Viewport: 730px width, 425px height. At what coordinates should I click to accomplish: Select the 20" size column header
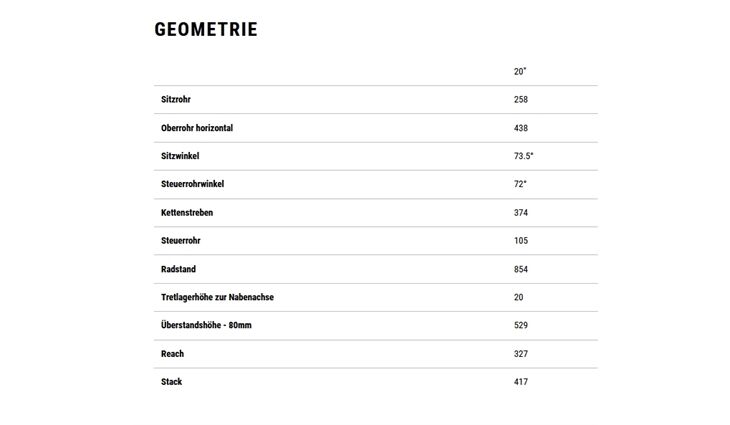pyautogui.click(x=520, y=72)
